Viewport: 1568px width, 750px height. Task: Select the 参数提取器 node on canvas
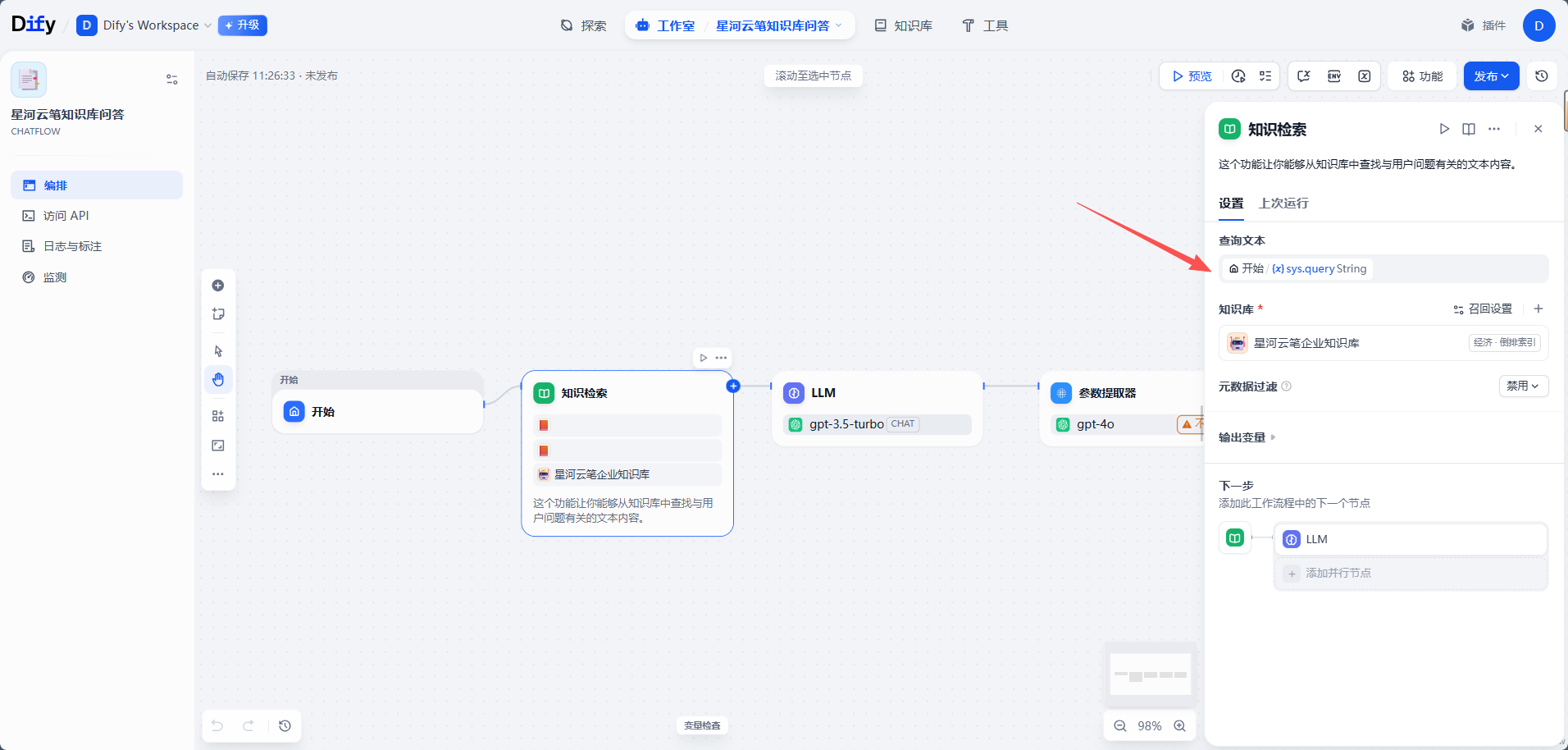(1122, 409)
